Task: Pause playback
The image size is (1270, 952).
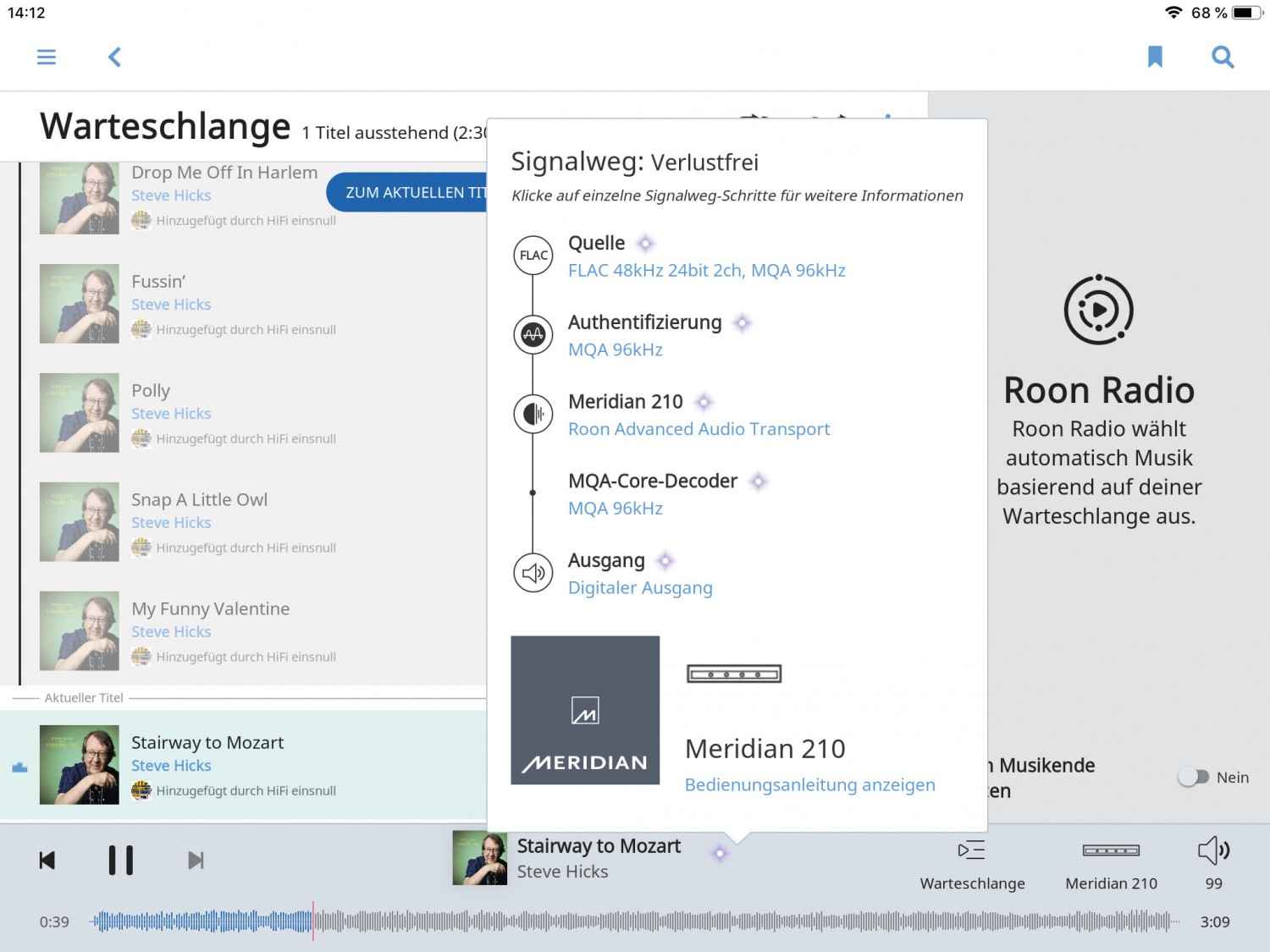Action: [121, 860]
